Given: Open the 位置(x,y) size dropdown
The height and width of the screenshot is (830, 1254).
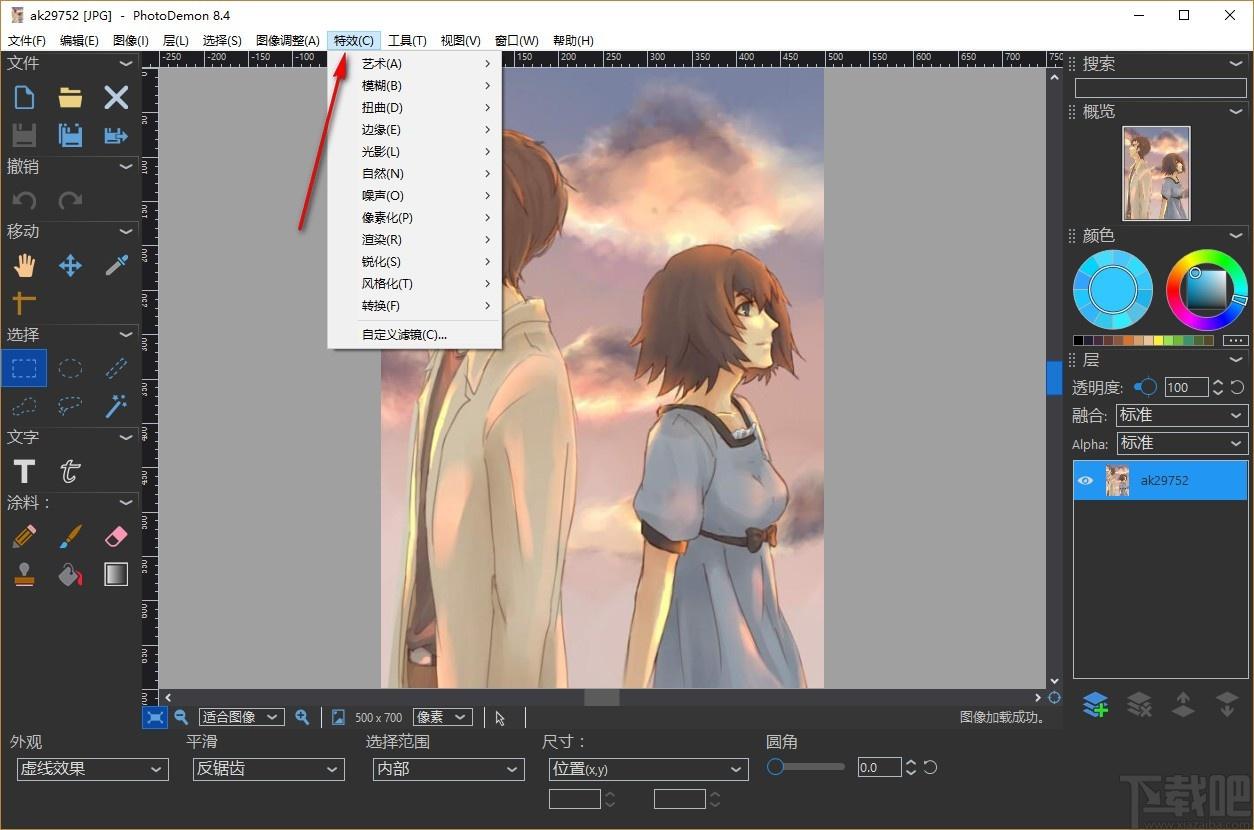Looking at the screenshot, I should click(649, 769).
